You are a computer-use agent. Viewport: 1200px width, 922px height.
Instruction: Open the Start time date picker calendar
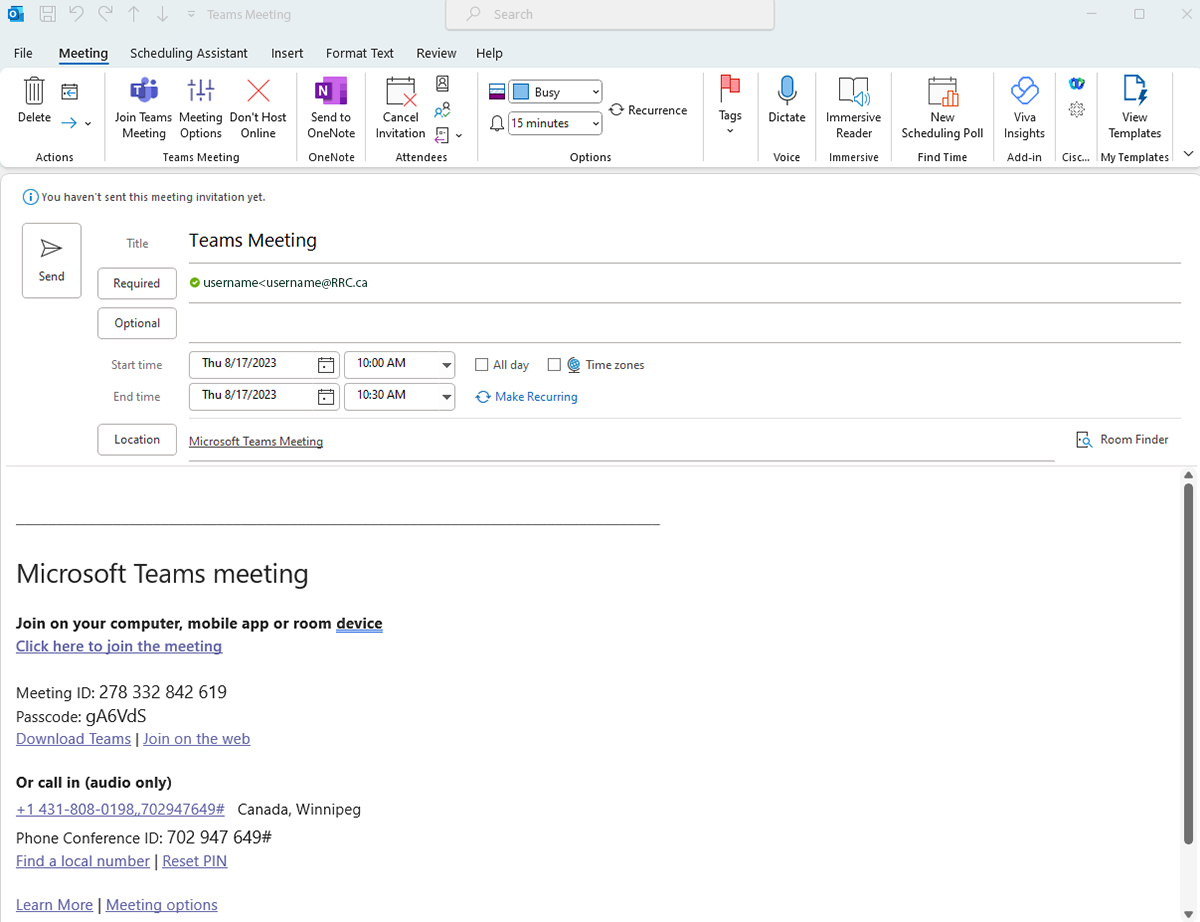pos(326,365)
